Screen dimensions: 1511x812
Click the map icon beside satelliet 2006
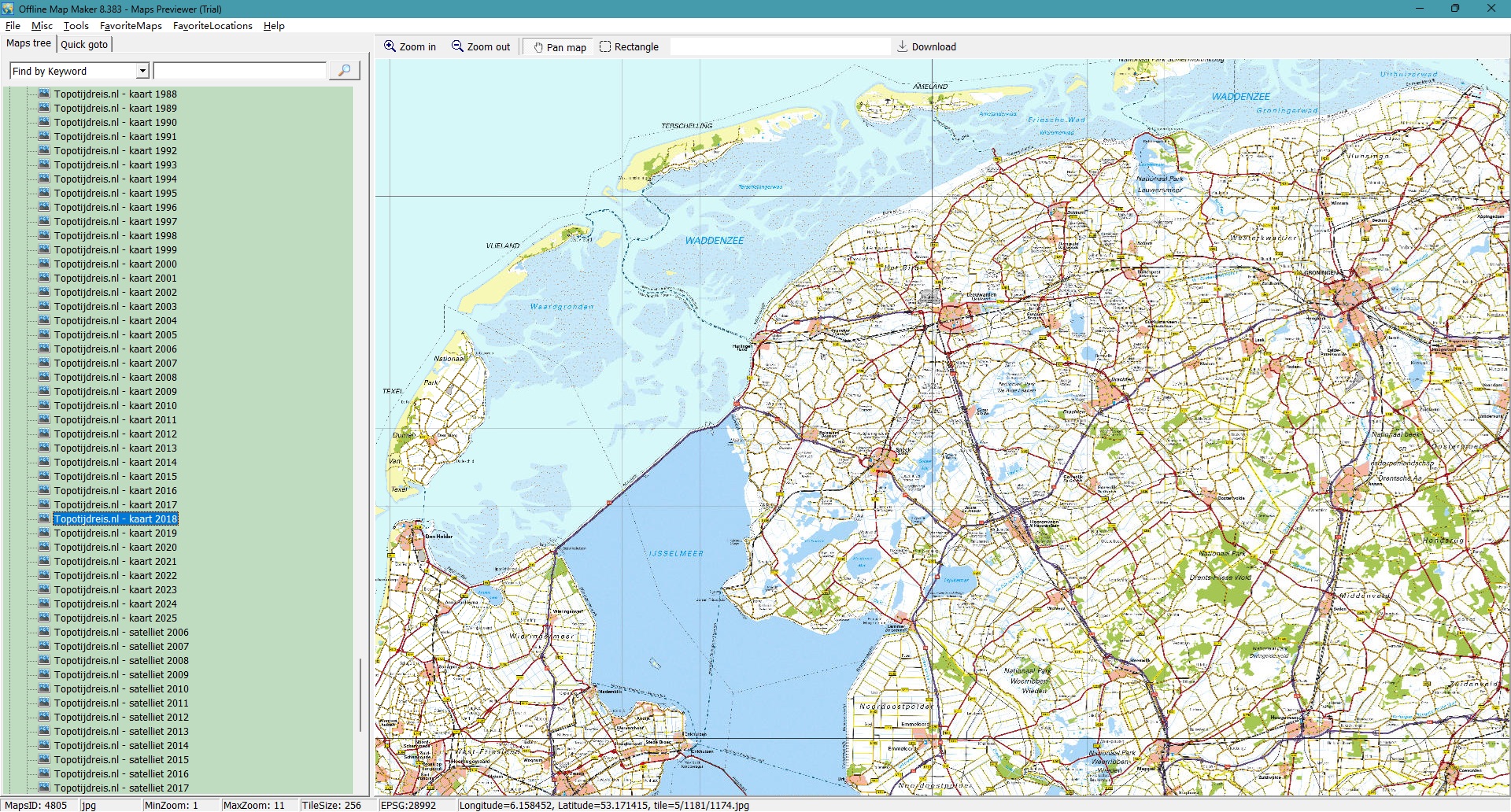point(44,632)
